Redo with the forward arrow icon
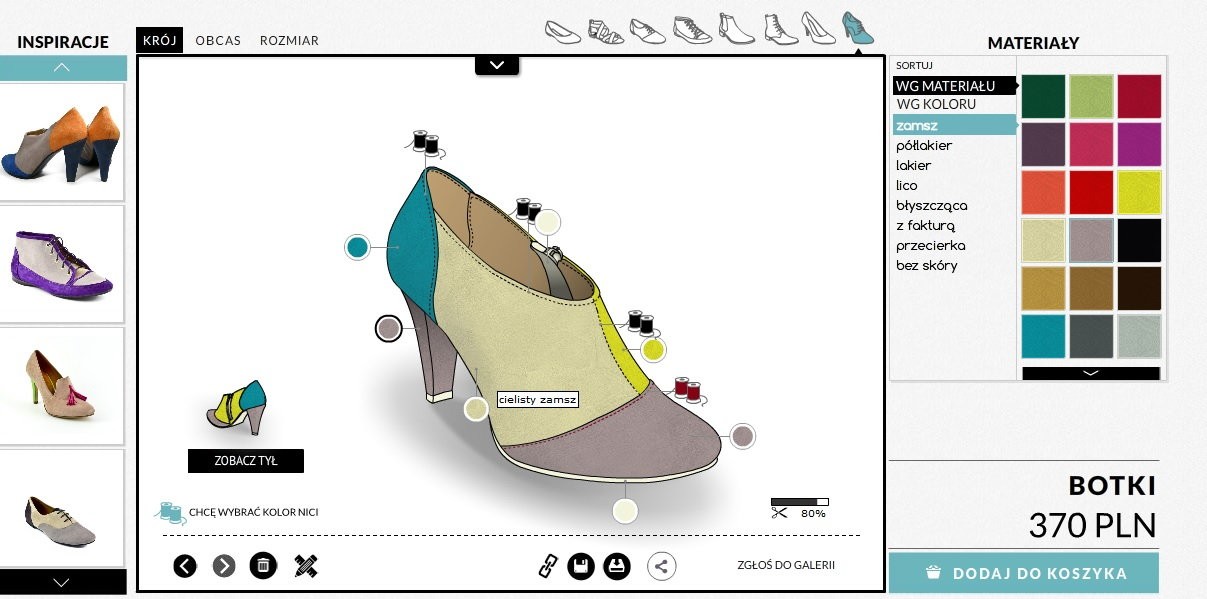The image size is (1207, 599). (x=224, y=566)
